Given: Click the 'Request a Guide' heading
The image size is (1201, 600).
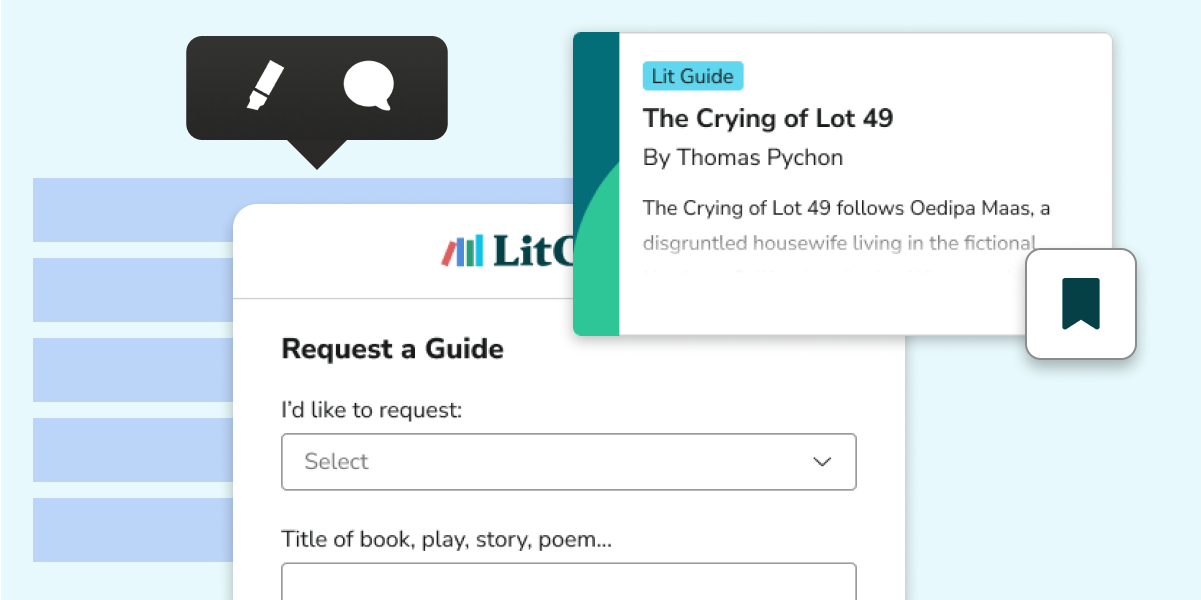Looking at the screenshot, I should click(392, 349).
